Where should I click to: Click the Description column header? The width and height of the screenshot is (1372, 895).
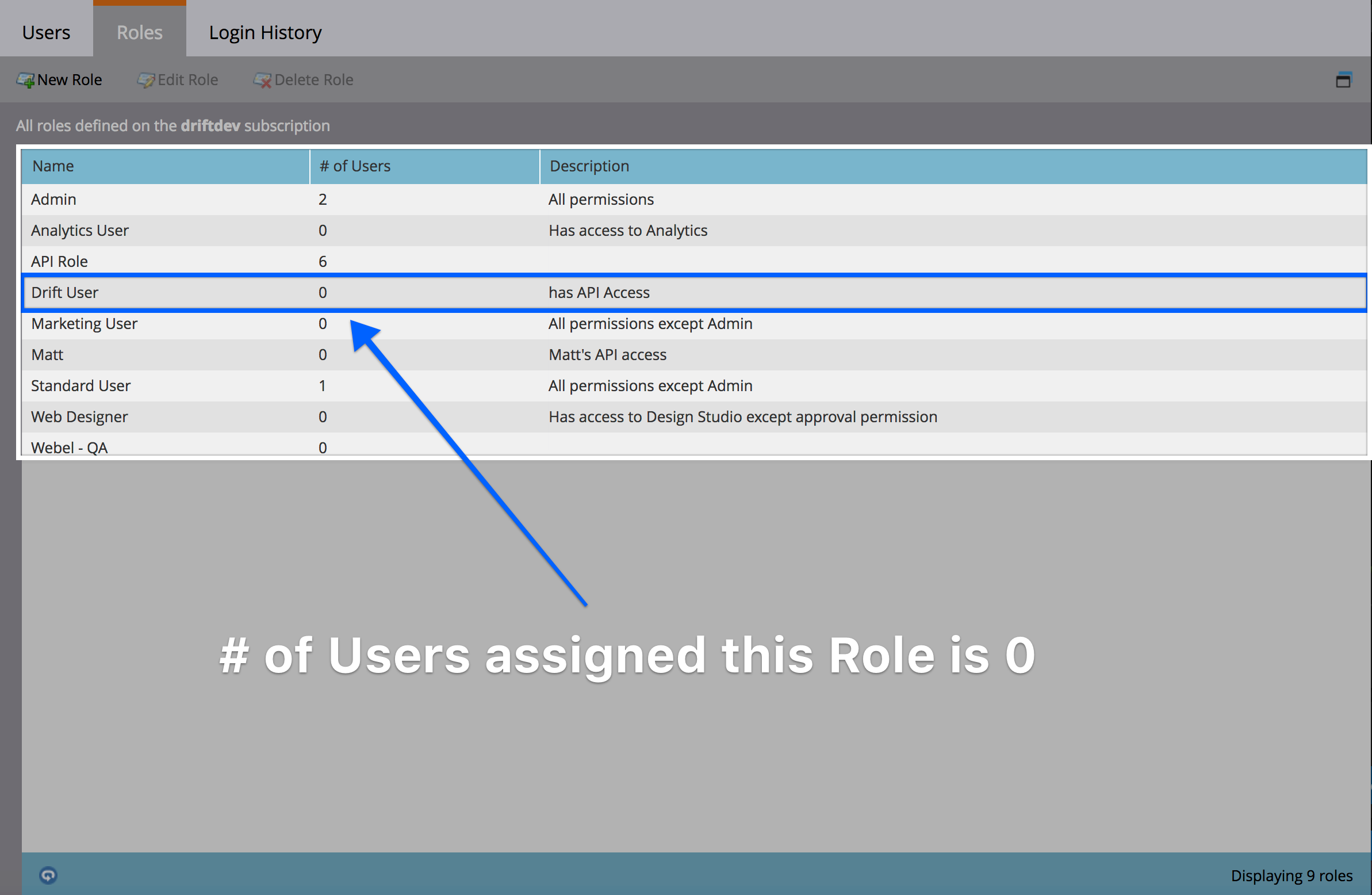[953, 166]
